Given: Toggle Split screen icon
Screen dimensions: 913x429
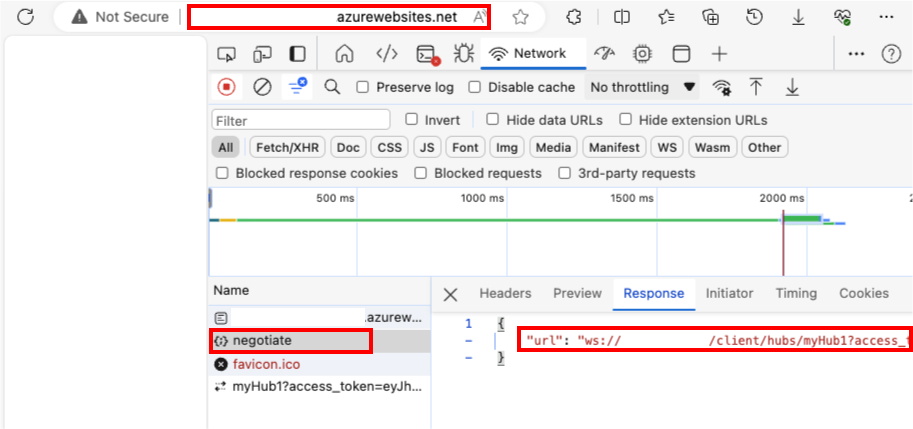Looking at the screenshot, I should 622,17.
